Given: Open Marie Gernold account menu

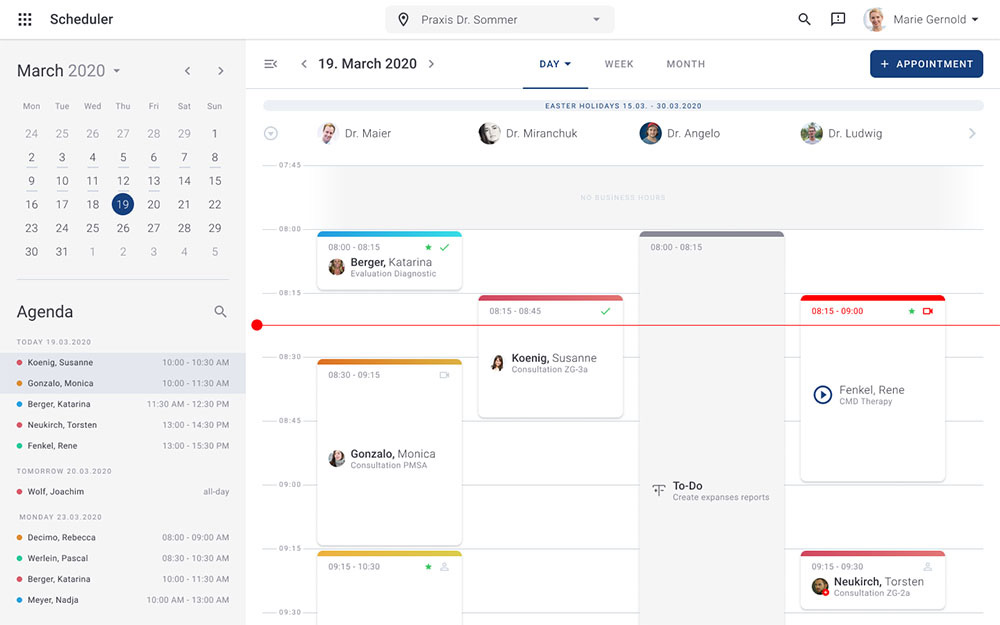Looking at the screenshot, I should coord(921,20).
